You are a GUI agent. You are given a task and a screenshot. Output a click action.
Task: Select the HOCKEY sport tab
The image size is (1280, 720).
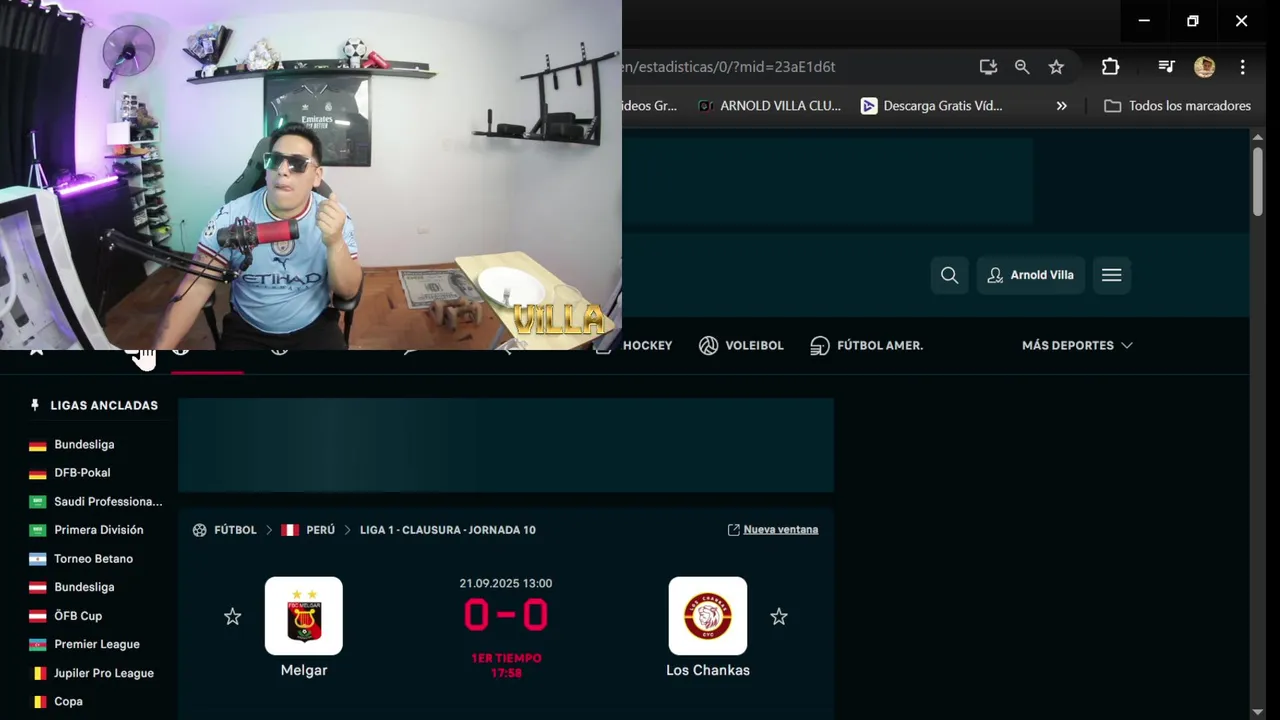(647, 345)
